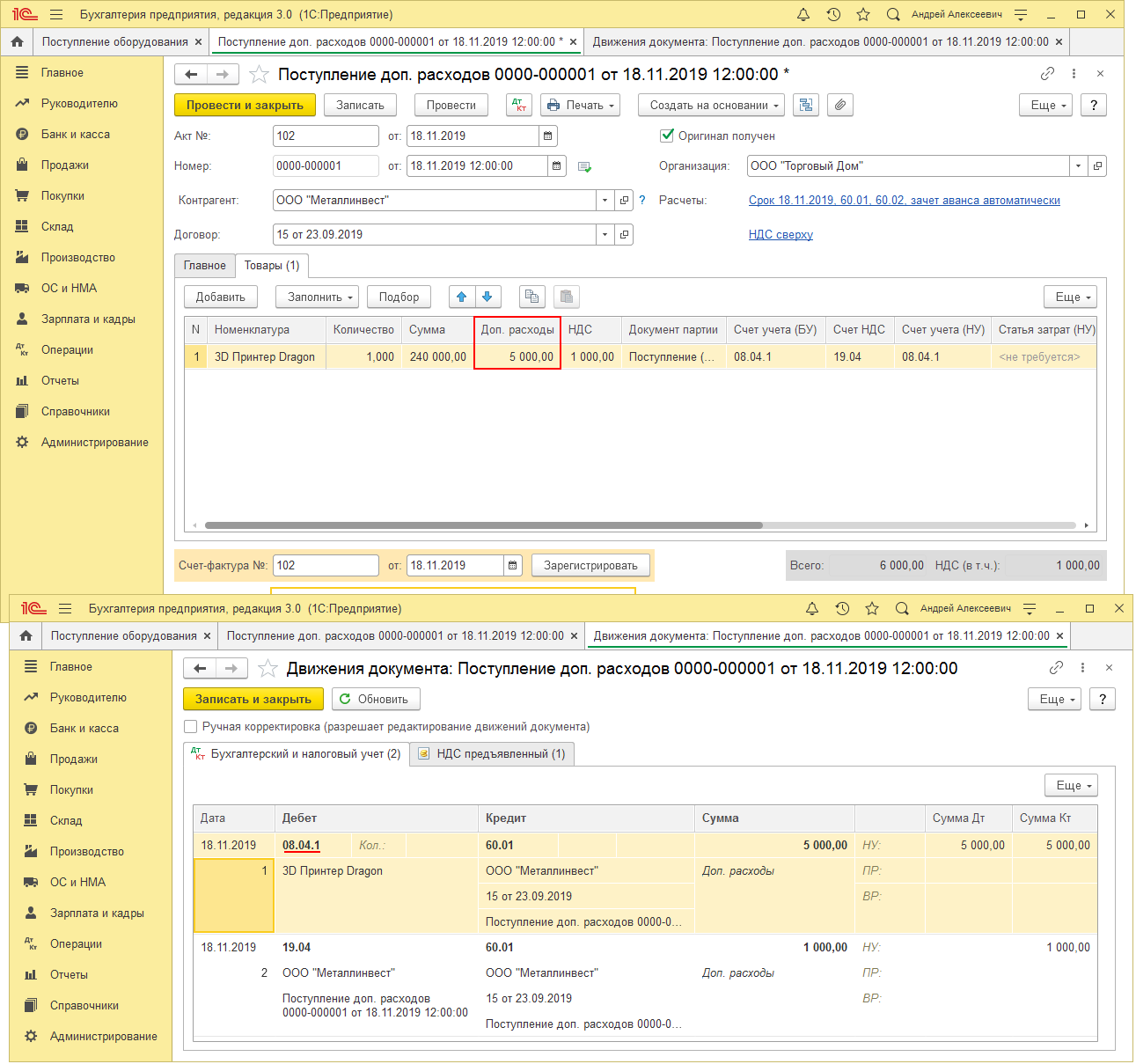Click notifications bell in bottom window

tap(812, 608)
